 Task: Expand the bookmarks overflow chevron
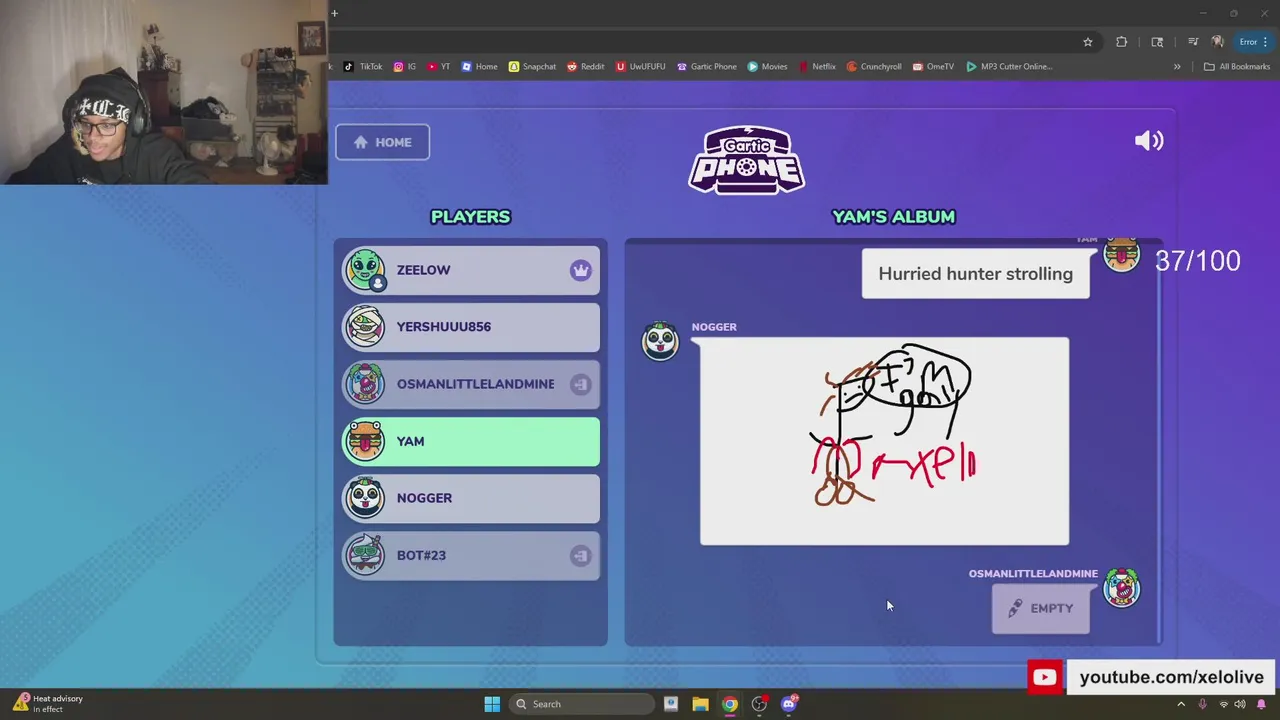(x=1177, y=67)
